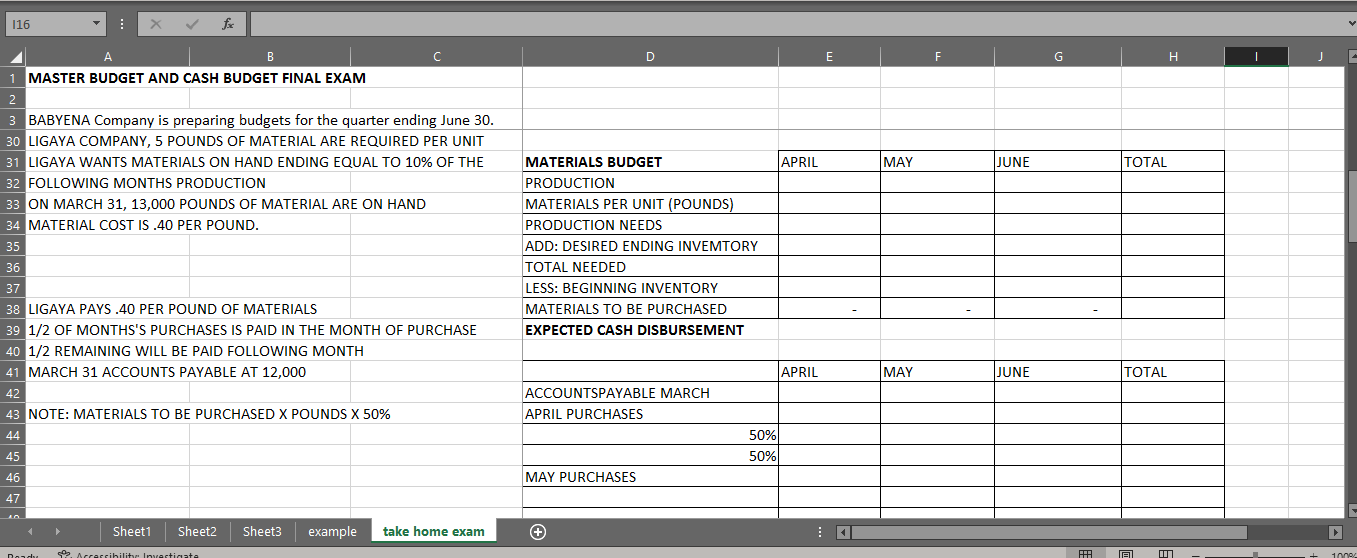The height and width of the screenshot is (558, 1357).
Task: Click the TOTAL NEEDED cell
Action: tap(650, 267)
